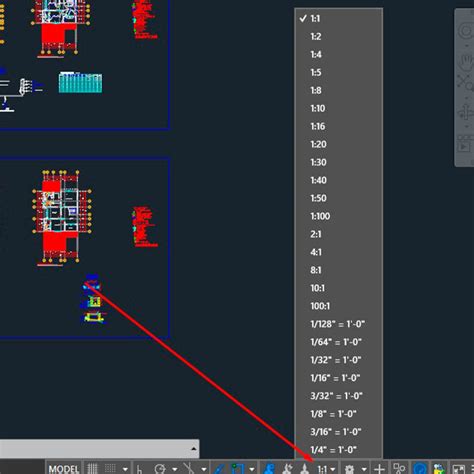This screenshot has height=474, width=474.
Task: Toggle Ortho mode icon
Action: [139, 469]
